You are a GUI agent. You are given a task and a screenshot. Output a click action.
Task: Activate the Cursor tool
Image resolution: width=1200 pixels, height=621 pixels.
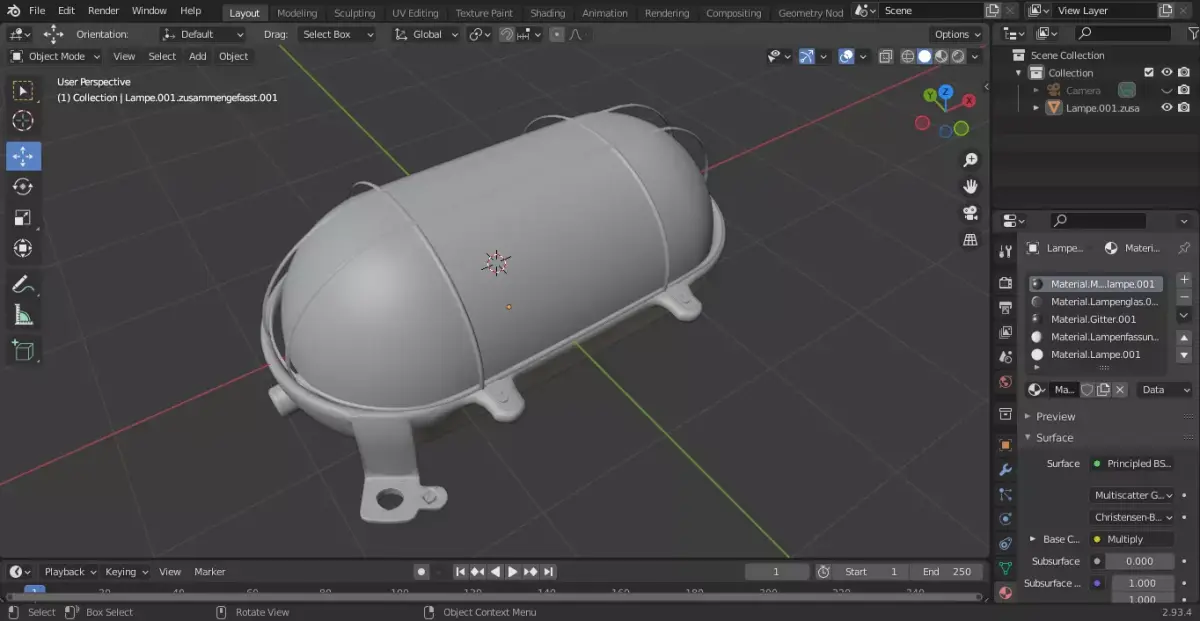23,121
